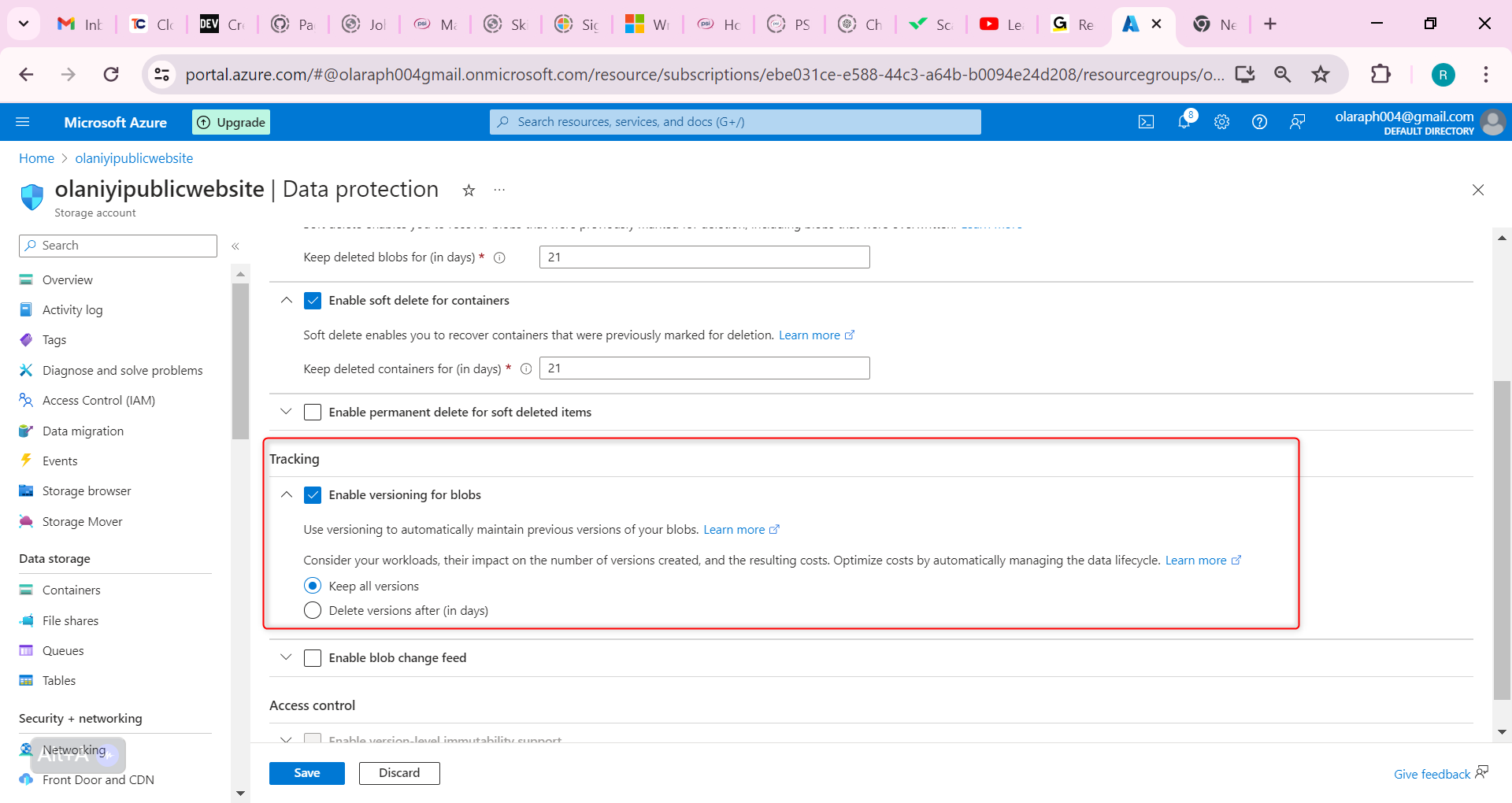The image size is (1512, 803).
Task: Expand the blob change feed section
Action: (286, 657)
